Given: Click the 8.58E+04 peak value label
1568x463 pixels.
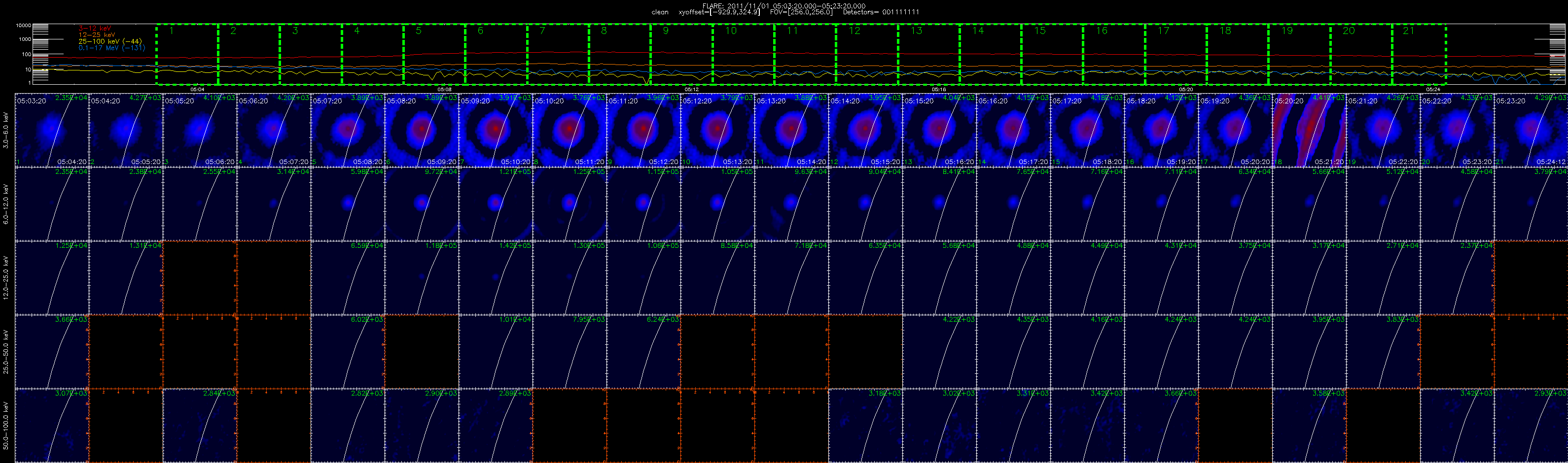Looking at the screenshot, I should [x=738, y=246].
